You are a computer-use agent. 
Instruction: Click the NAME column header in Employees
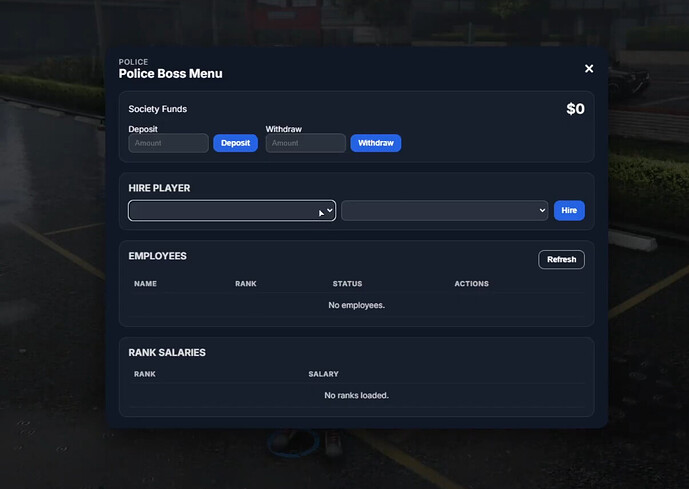pyautogui.click(x=145, y=284)
